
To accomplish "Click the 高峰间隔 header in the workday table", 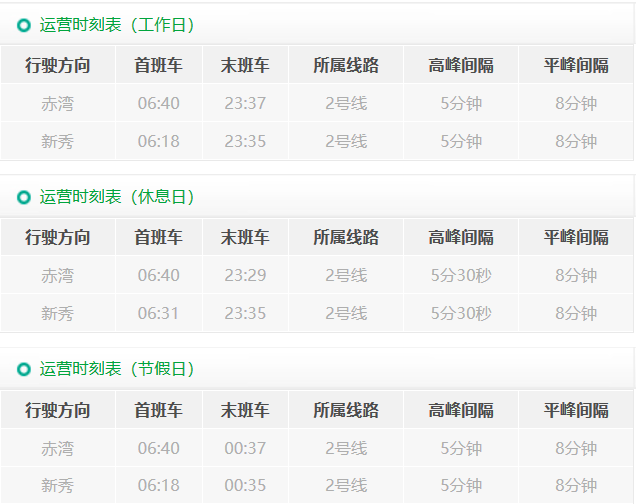I will (461, 66).
